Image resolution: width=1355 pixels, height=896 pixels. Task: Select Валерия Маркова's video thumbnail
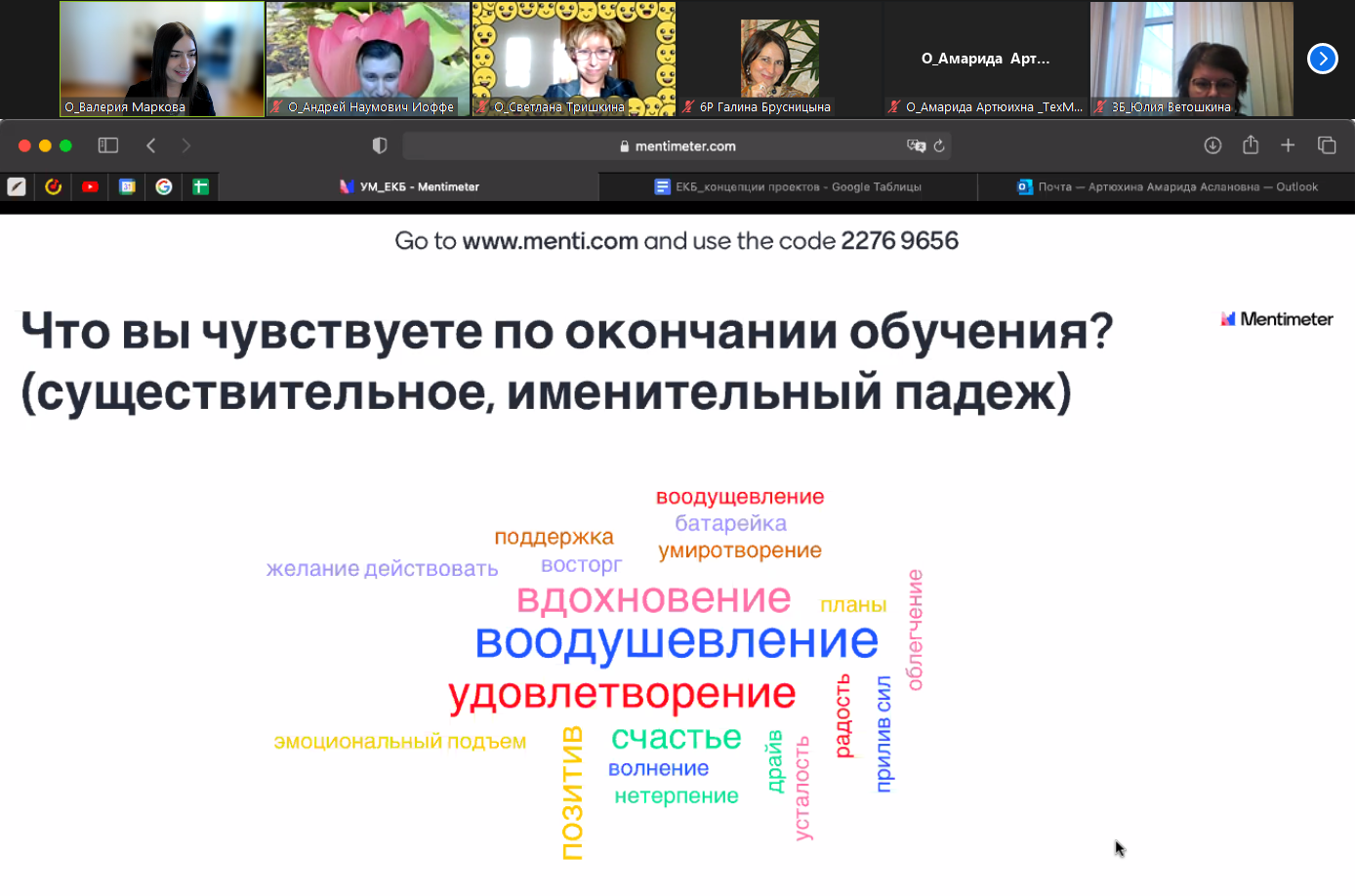pos(161,59)
